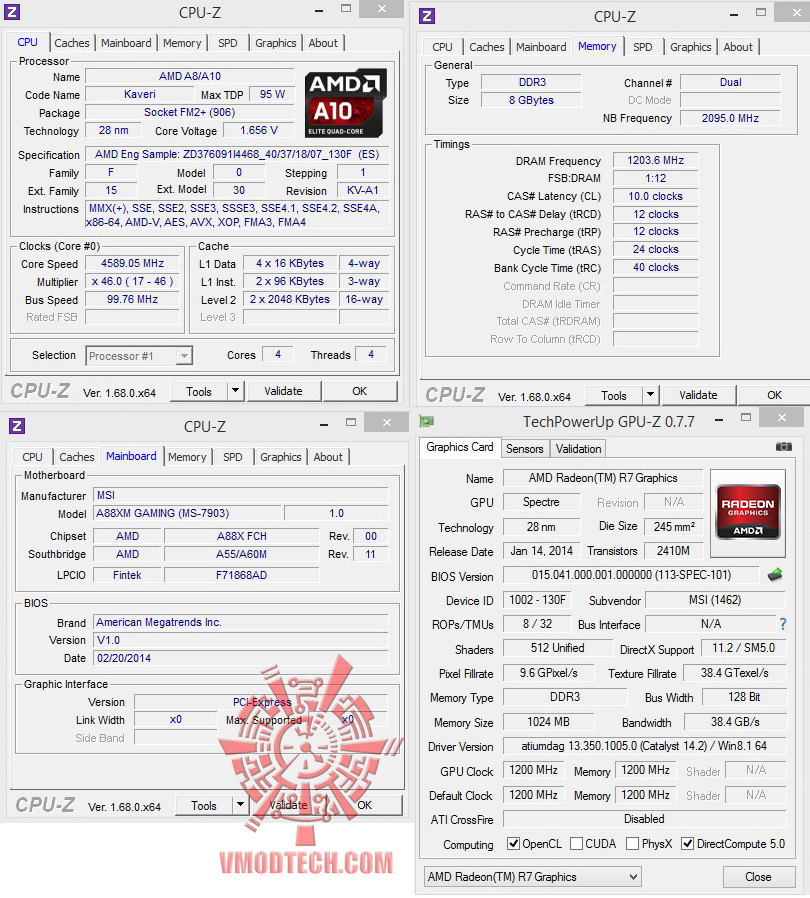Click OK in top-left CPU-Z window
The width and height of the screenshot is (810, 898).
tap(359, 391)
